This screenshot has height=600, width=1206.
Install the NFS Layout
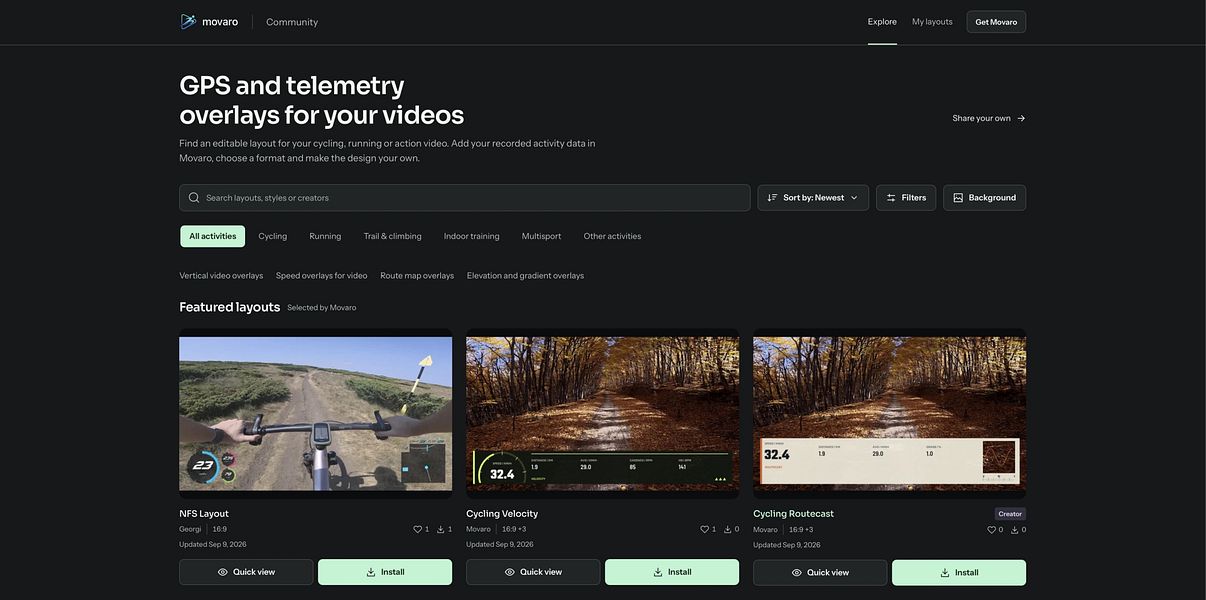click(x=385, y=572)
